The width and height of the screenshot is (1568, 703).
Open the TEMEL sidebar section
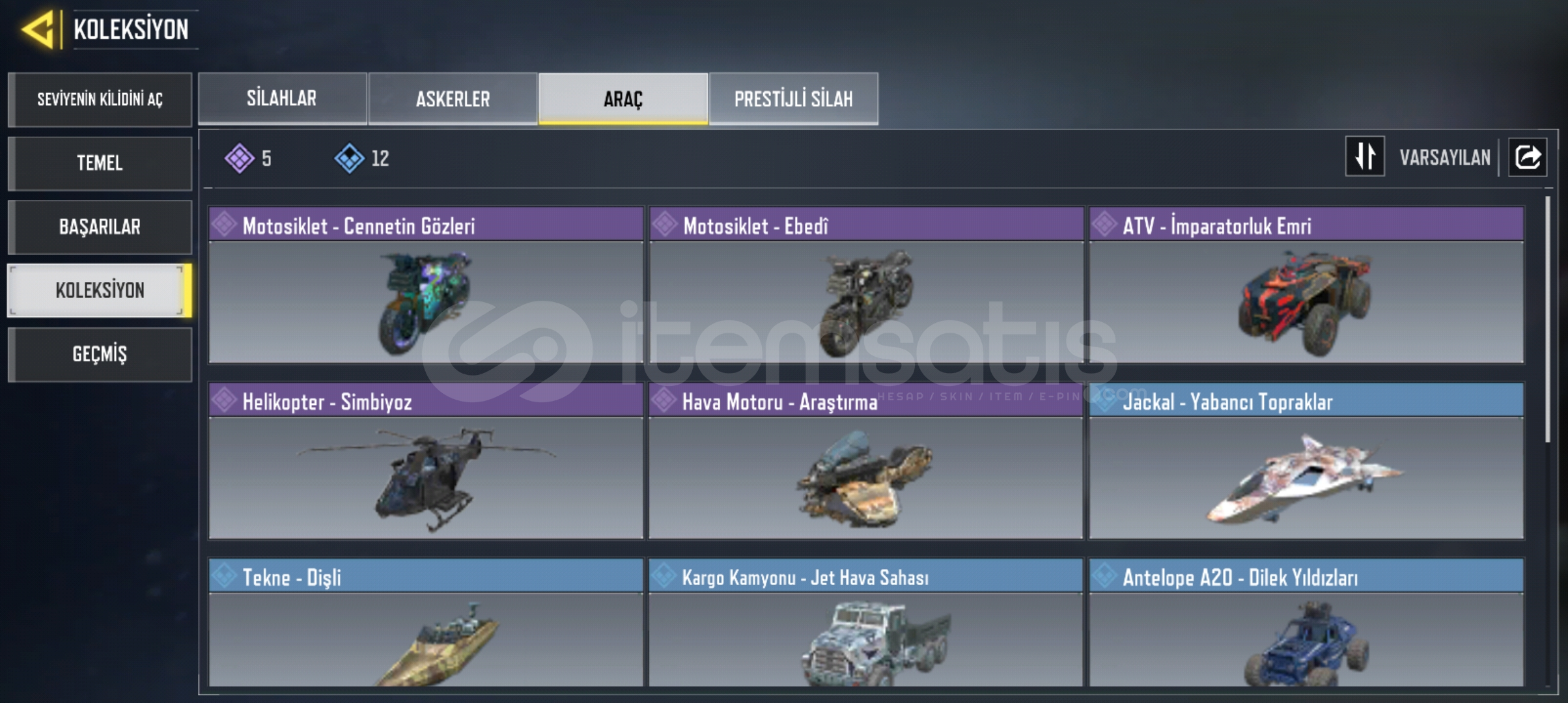point(100,163)
